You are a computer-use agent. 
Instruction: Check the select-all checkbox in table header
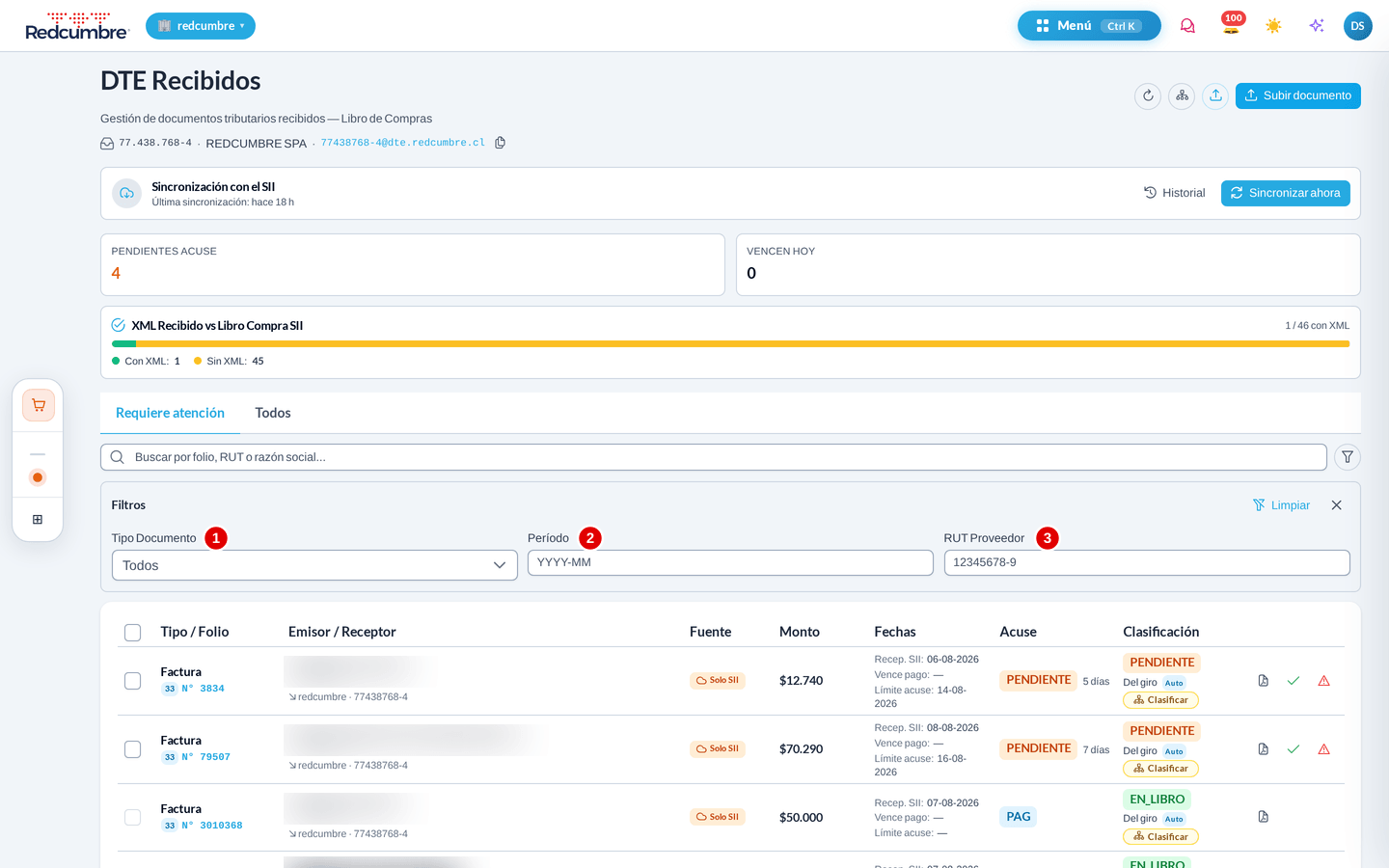tap(133, 633)
